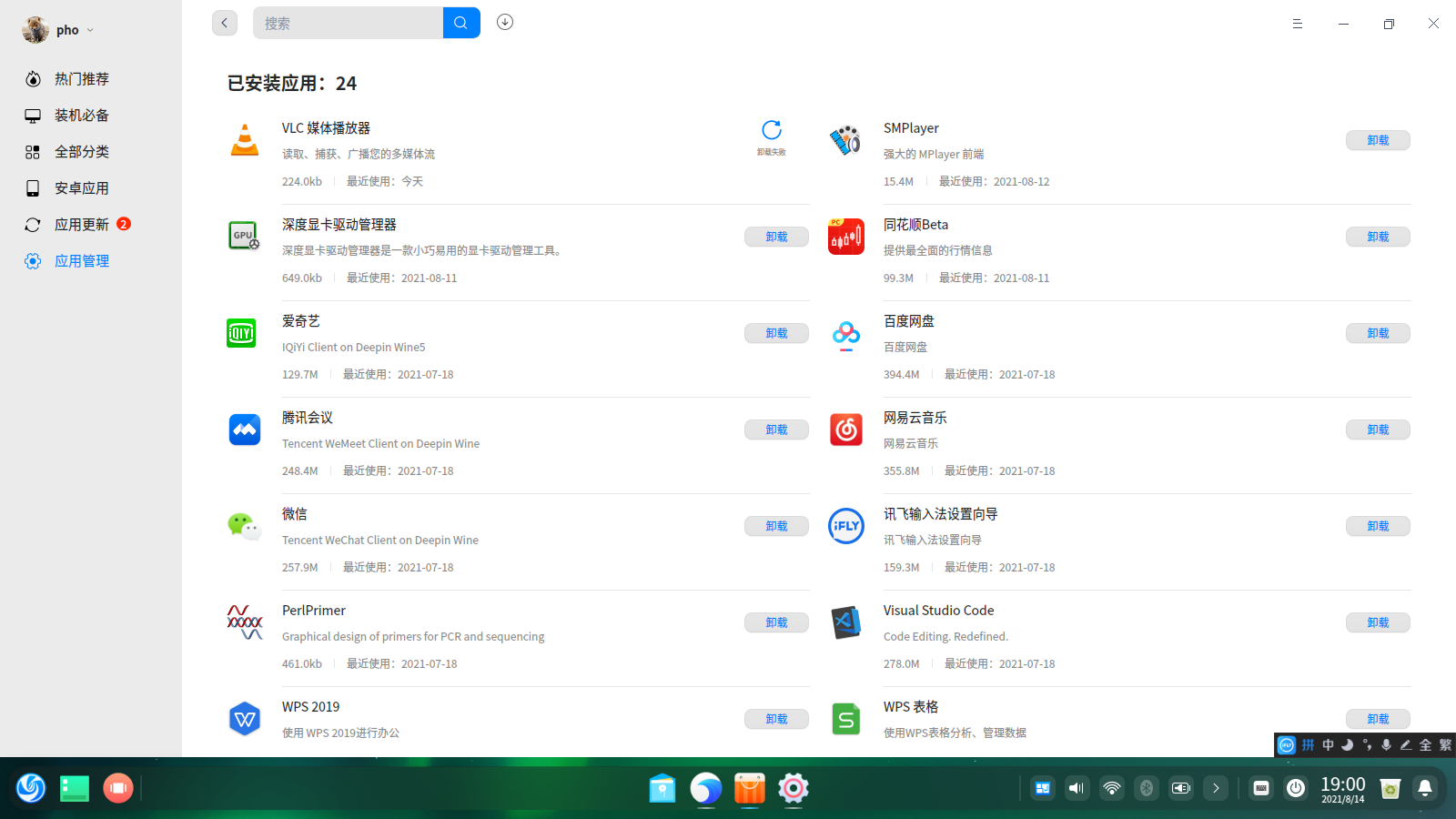The width and height of the screenshot is (1456, 819).
Task: Click the WPS 2019 app icon
Action: point(245,719)
